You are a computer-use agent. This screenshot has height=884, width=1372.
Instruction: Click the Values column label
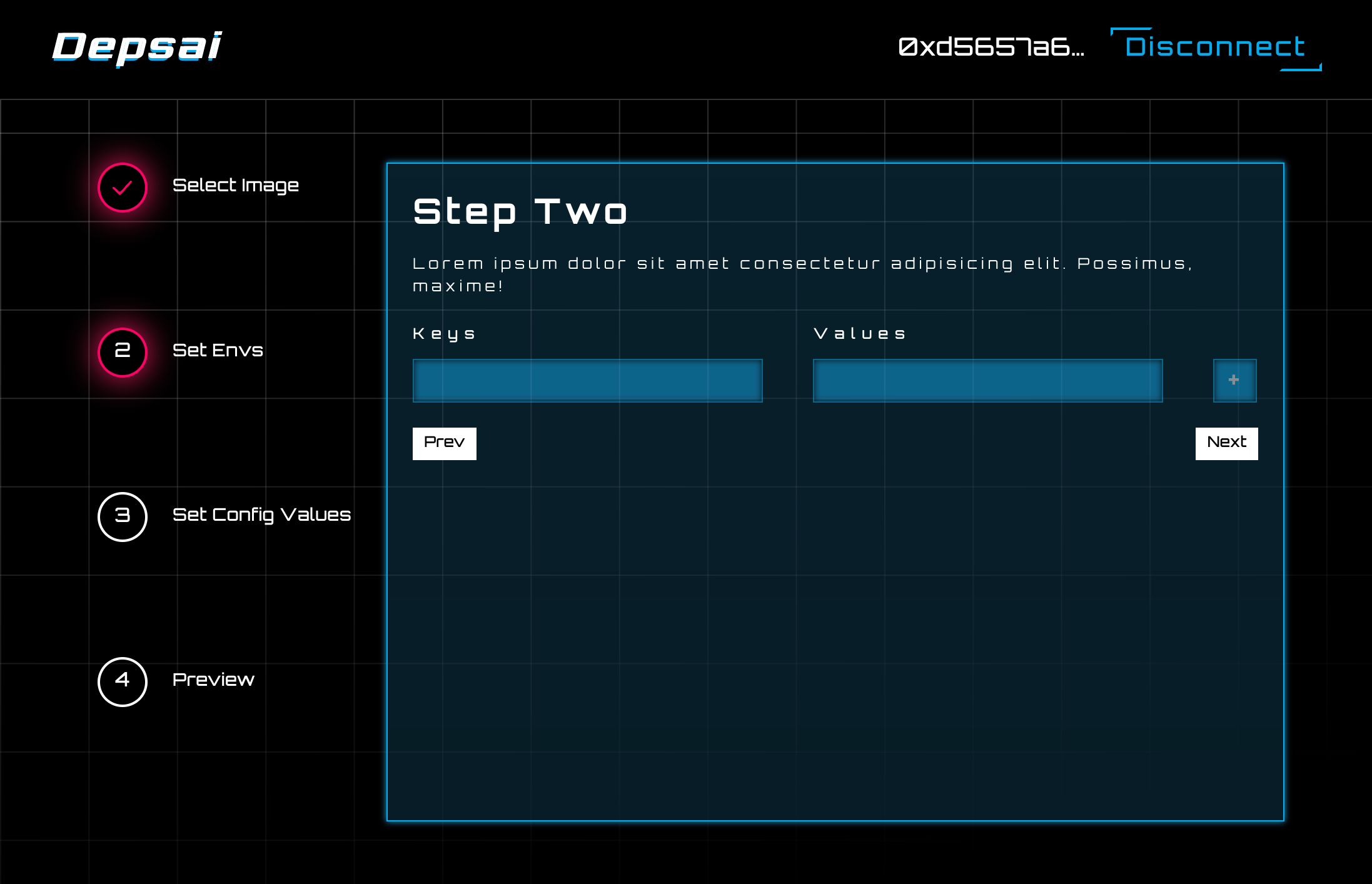pos(860,334)
